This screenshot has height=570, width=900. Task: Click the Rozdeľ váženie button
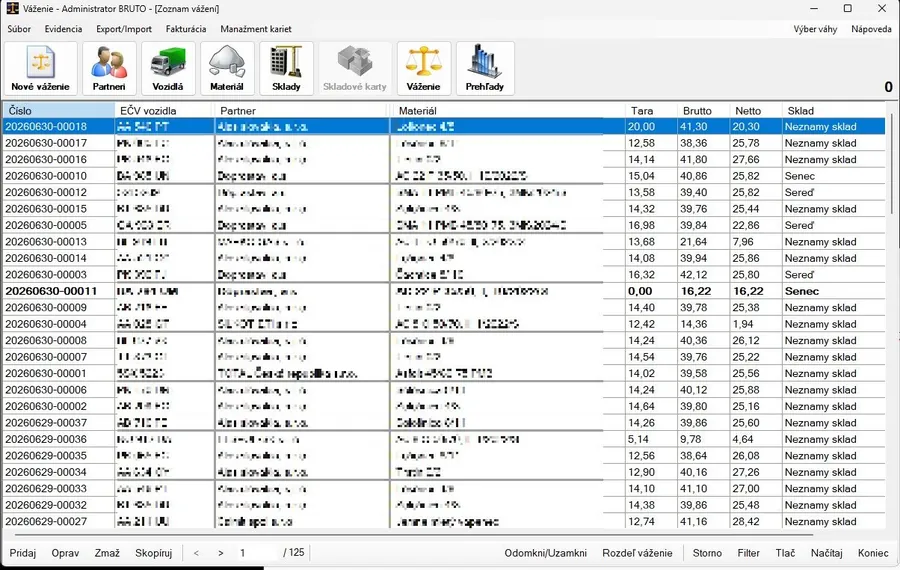coord(637,553)
